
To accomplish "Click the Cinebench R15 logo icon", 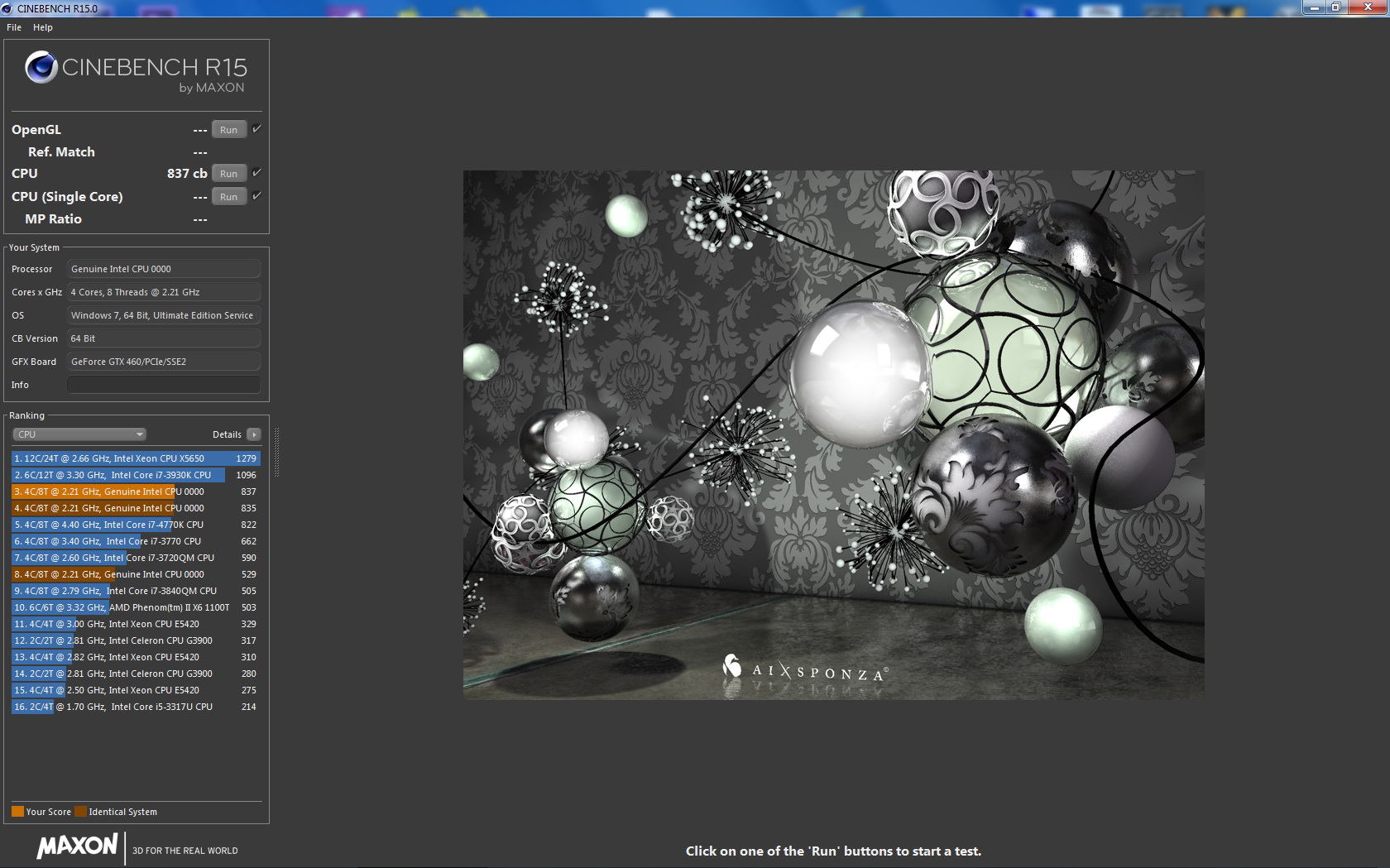I will point(41,67).
